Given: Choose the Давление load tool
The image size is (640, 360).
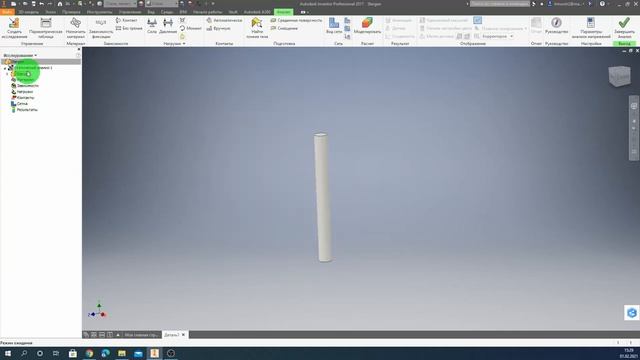Looking at the screenshot, I should coord(168,25).
